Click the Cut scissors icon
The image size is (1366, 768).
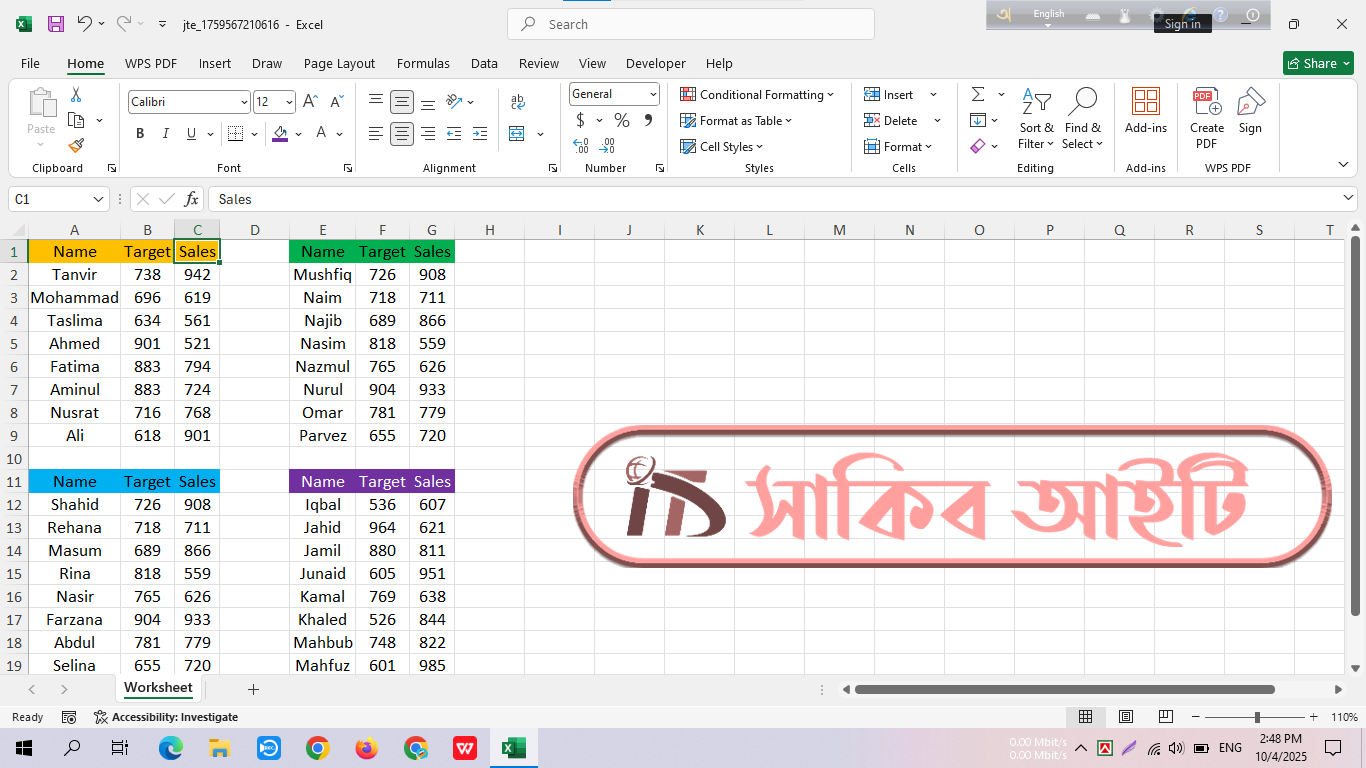(x=75, y=95)
